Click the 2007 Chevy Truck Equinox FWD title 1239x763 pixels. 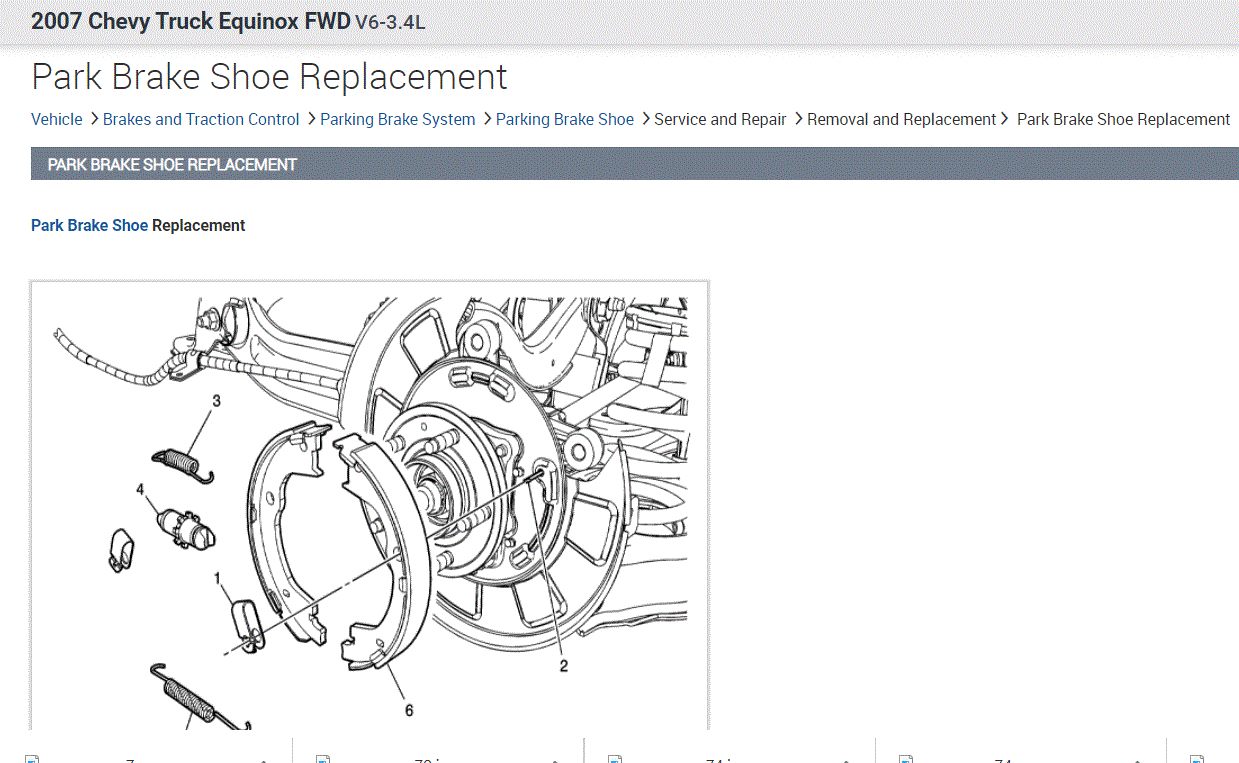pos(190,21)
